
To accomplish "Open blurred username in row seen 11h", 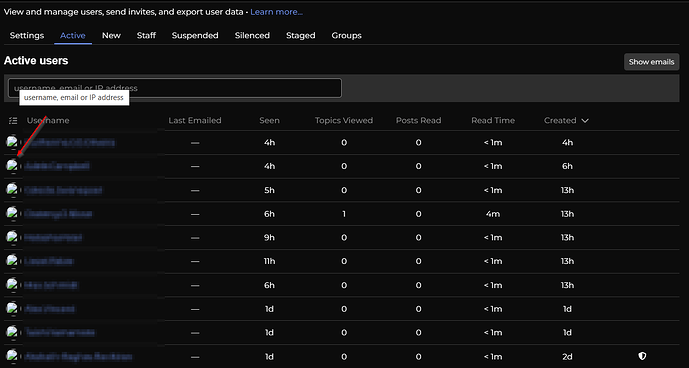I will [x=49, y=261].
